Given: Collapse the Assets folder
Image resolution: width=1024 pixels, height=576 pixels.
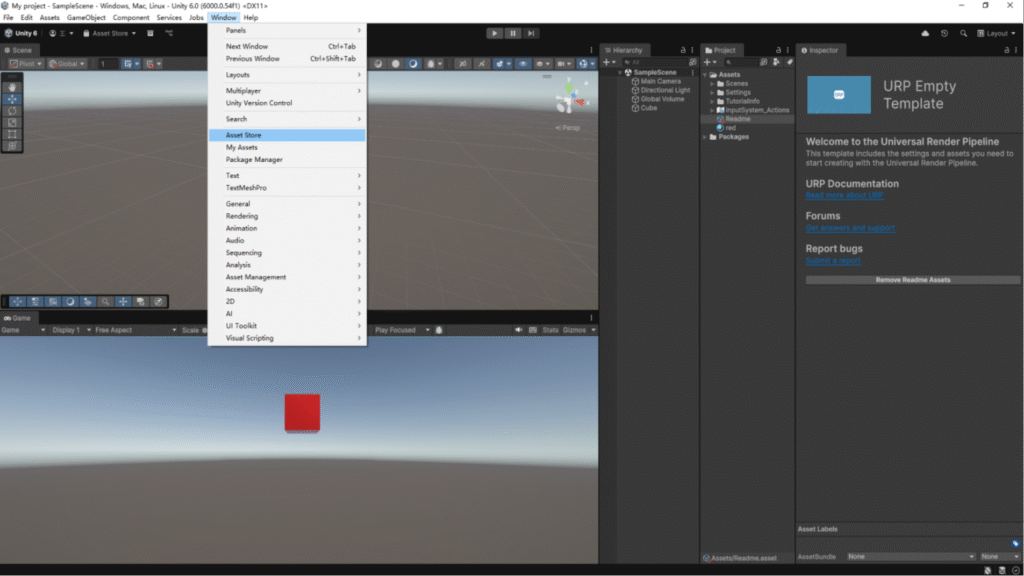Looking at the screenshot, I should 705,75.
